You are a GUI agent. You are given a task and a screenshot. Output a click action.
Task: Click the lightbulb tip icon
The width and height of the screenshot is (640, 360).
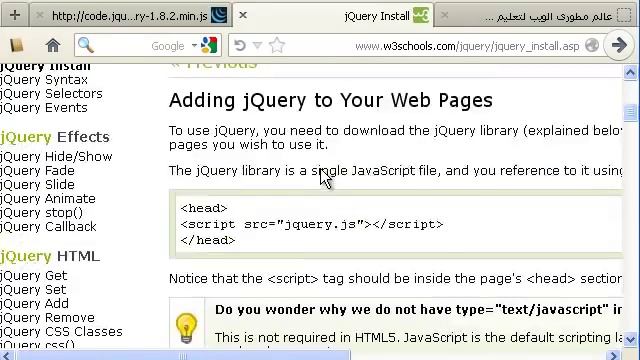click(x=186, y=327)
